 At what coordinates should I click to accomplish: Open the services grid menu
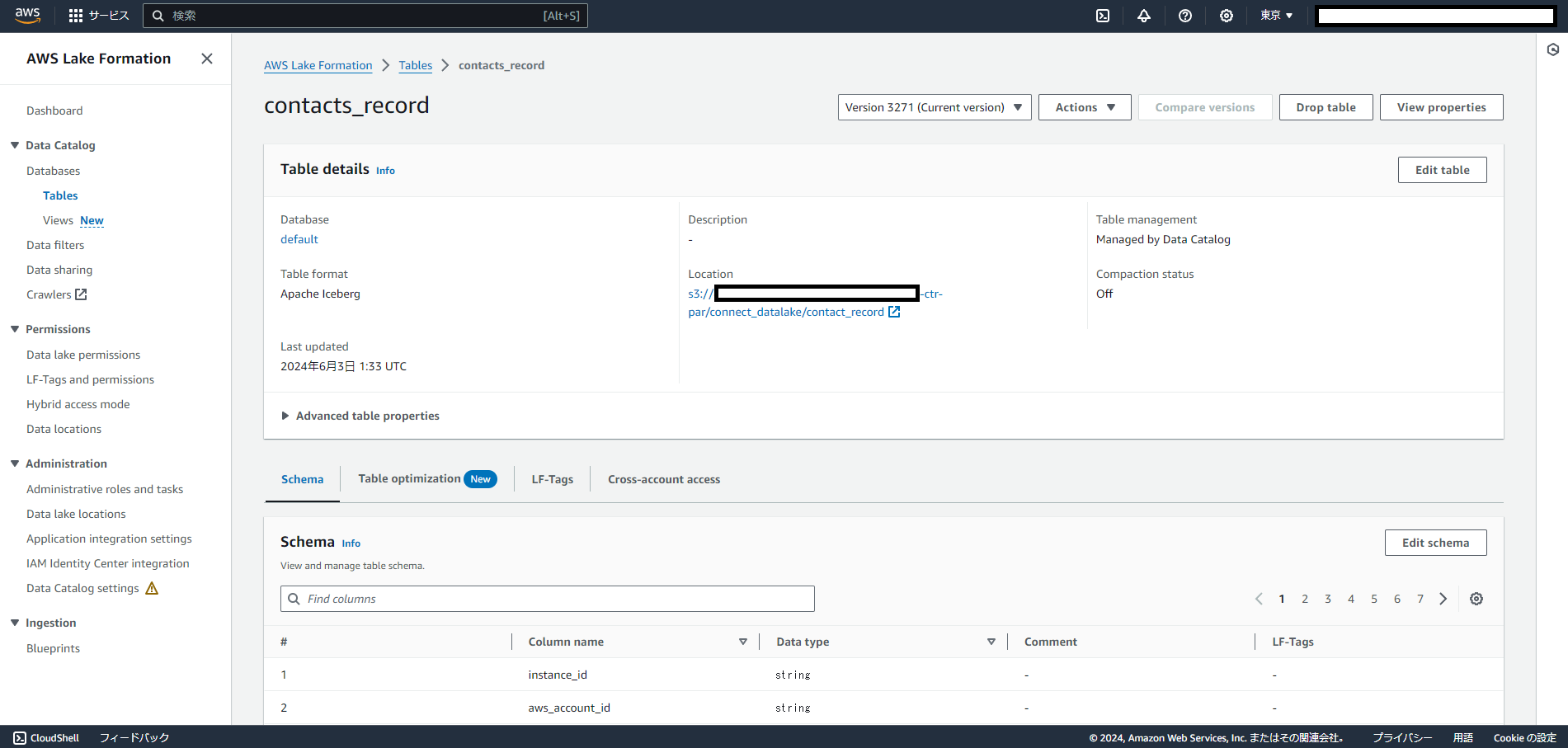76,16
